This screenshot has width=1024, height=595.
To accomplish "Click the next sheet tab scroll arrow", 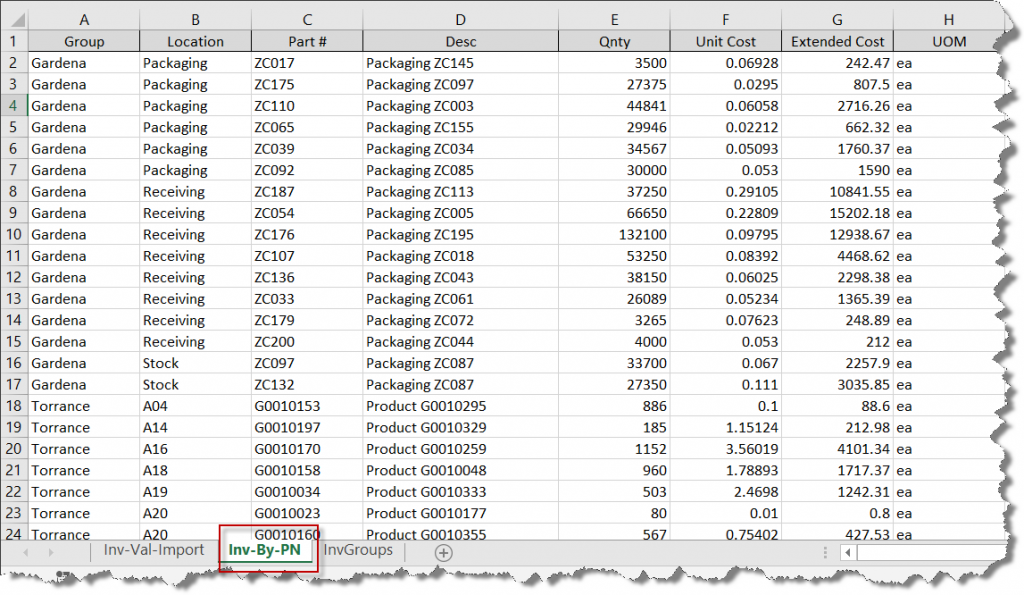I will tap(51, 552).
